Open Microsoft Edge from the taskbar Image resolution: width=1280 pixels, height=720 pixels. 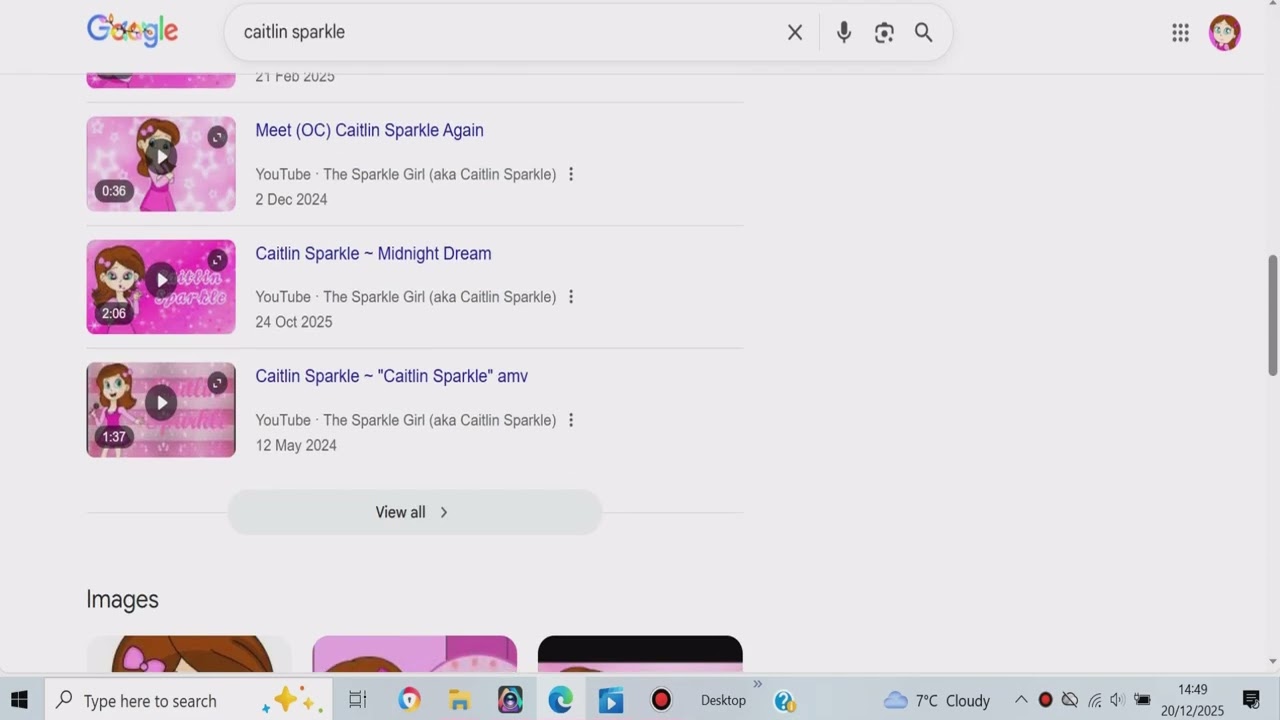point(560,700)
